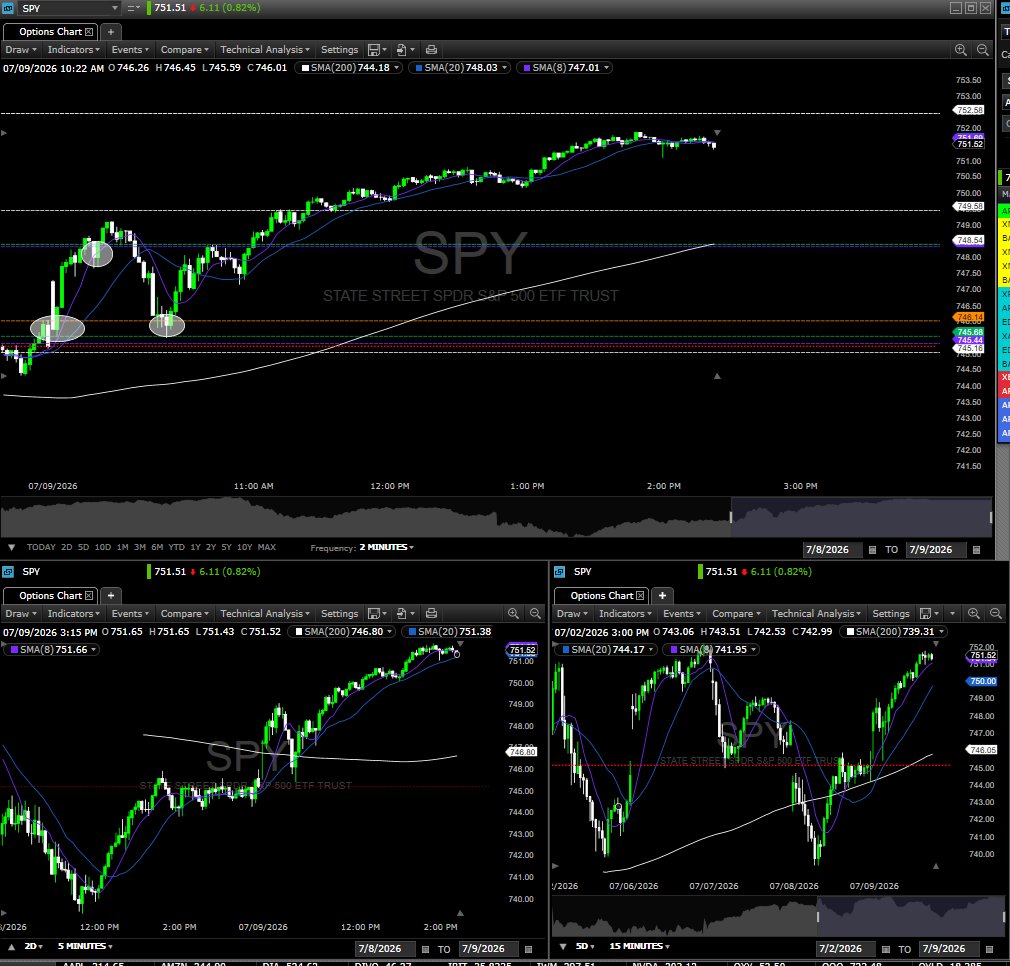Image resolution: width=1010 pixels, height=966 pixels.
Task: Open Events dropdown in top chart toolbar
Action: pos(129,50)
